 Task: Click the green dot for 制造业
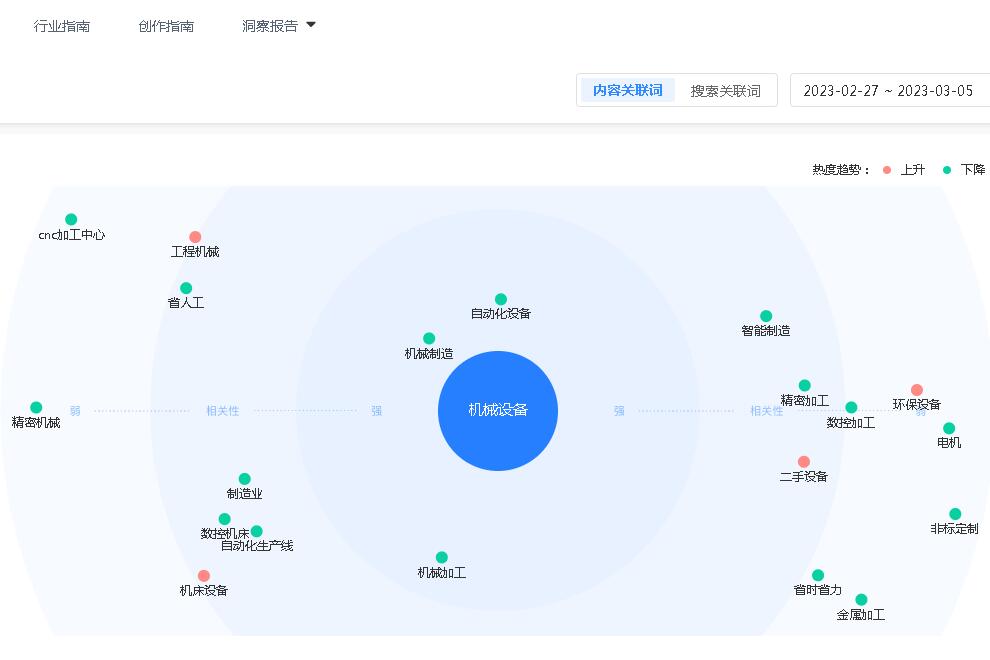pos(244,479)
